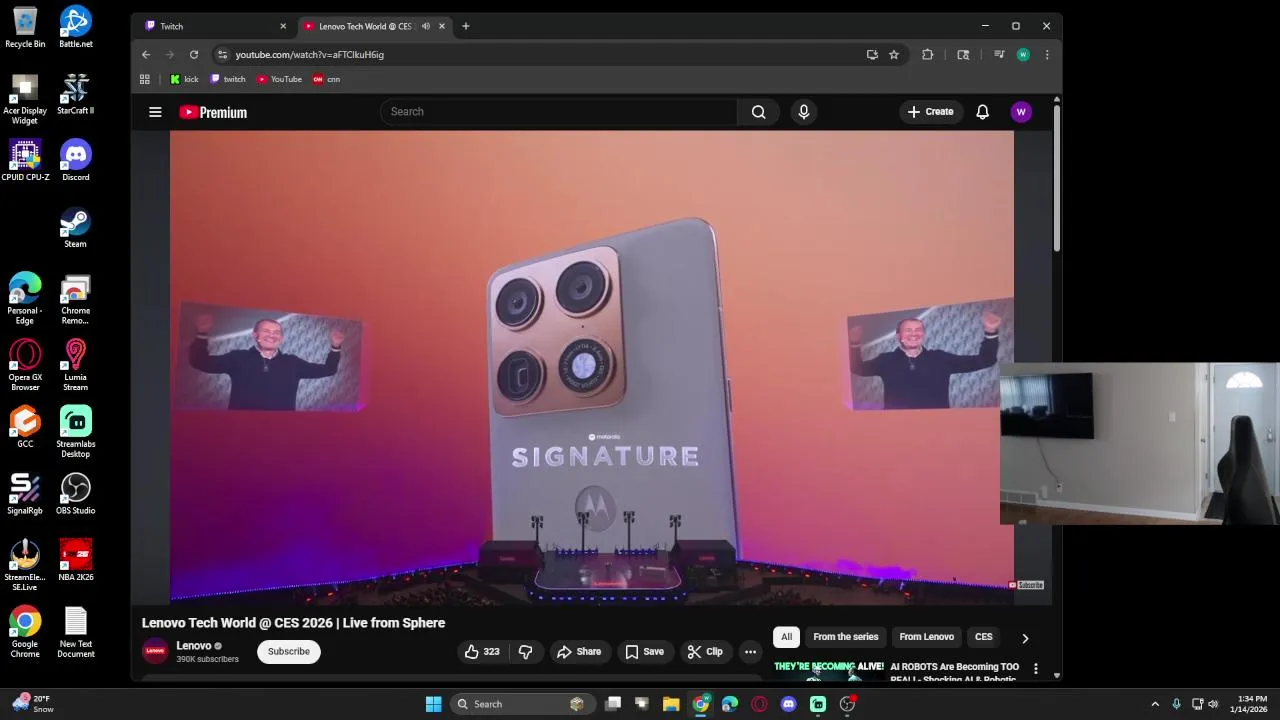The height and width of the screenshot is (720, 1280).
Task: Click the YouTube search input field
Action: (x=558, y=112)
